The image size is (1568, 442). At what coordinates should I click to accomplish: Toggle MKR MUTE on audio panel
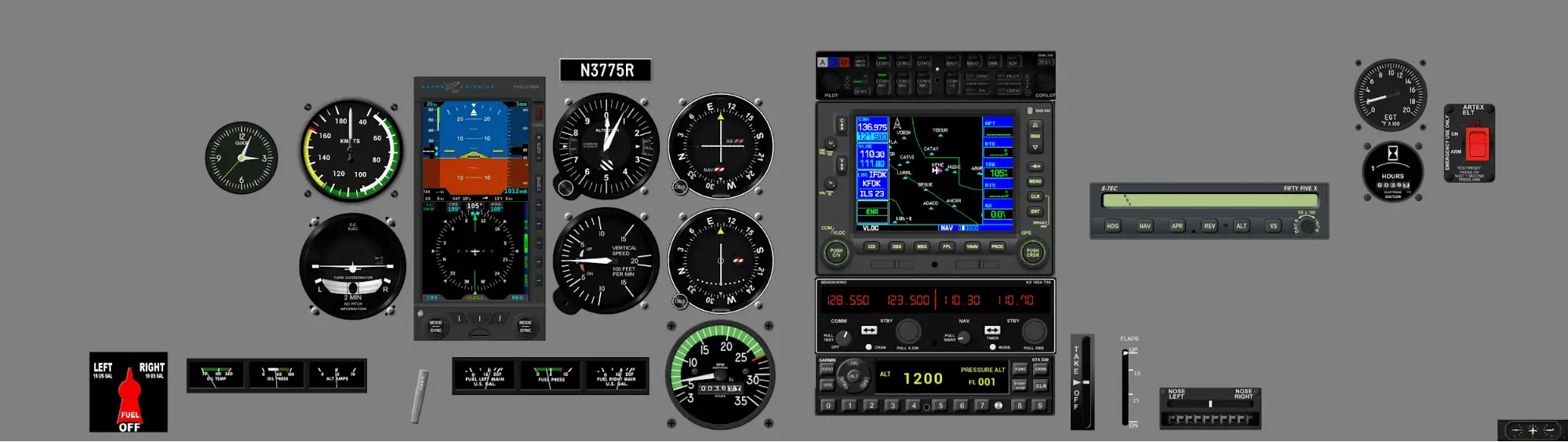coord(860,61)
